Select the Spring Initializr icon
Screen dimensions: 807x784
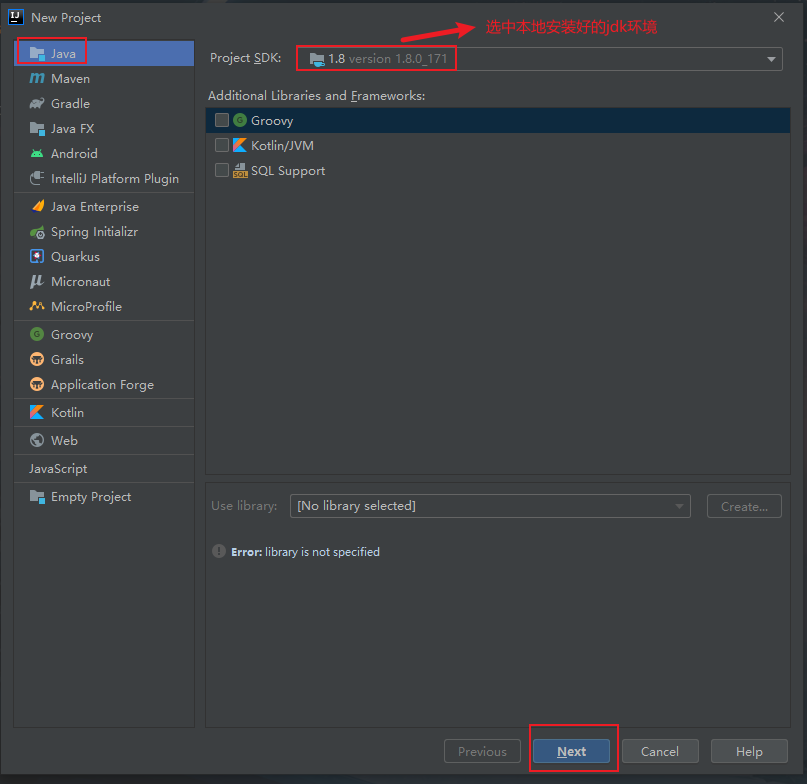pyautogui.click(x=37, y=232)
